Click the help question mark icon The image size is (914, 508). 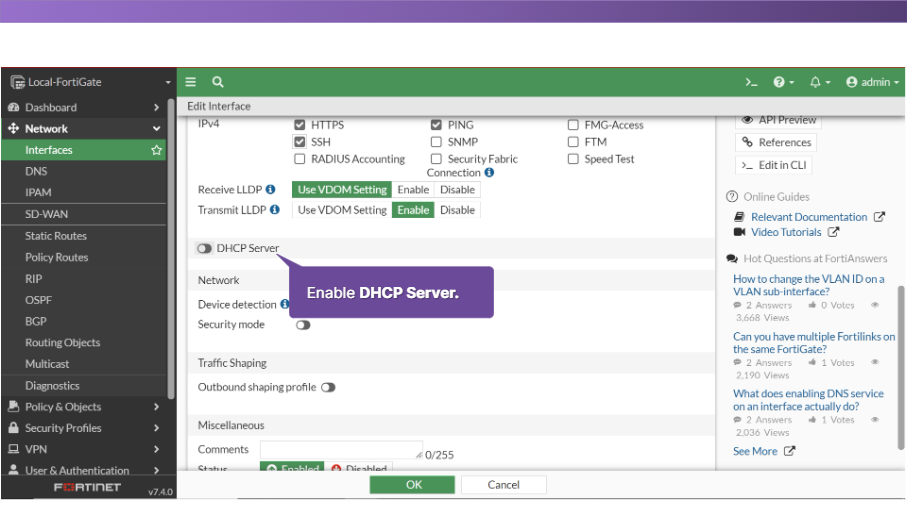click(x=779, y=82)
